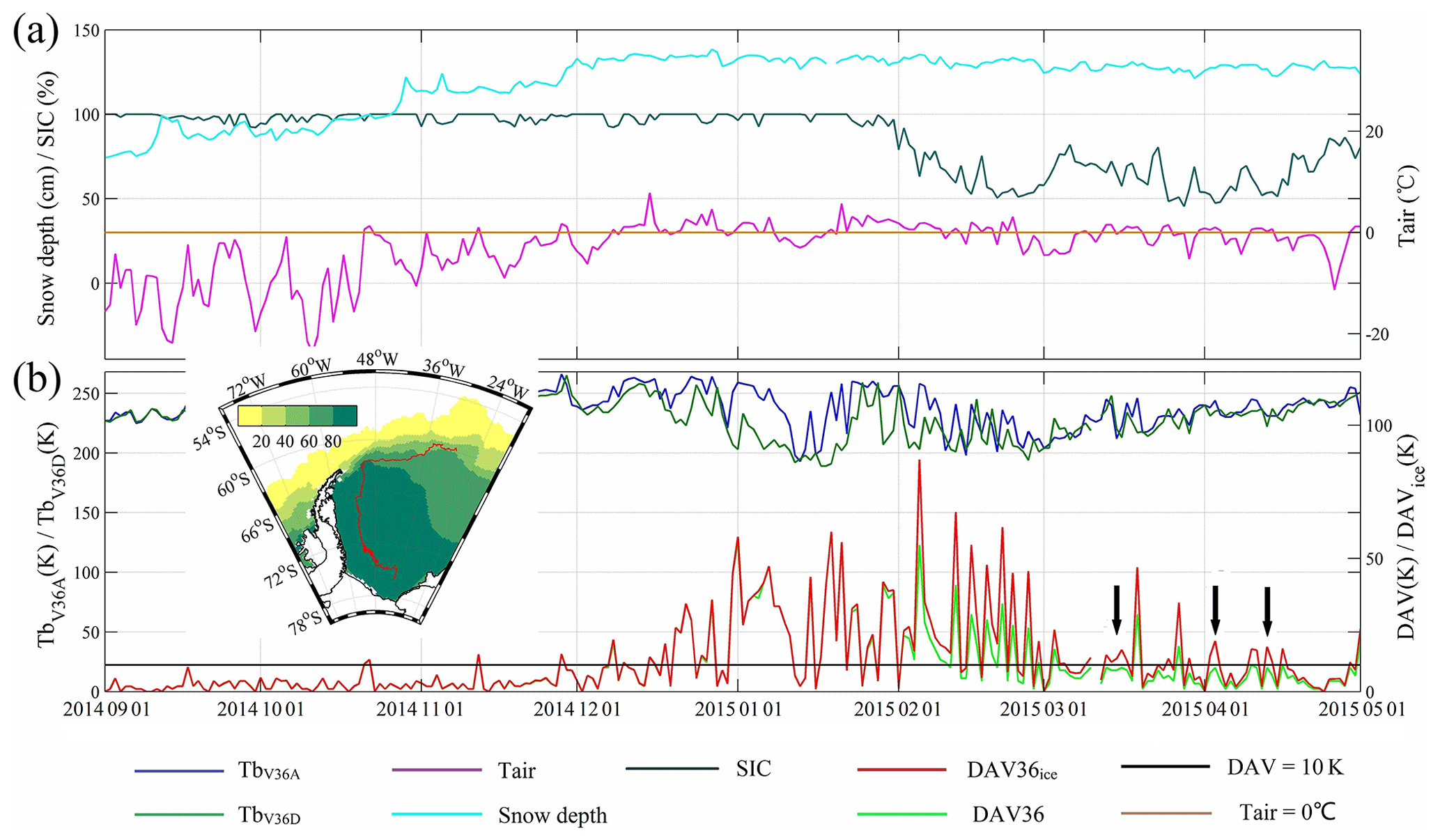The image size is (1440, 840).
Task: Click the green DAV36 legend label
Action: click(1008, 814)
